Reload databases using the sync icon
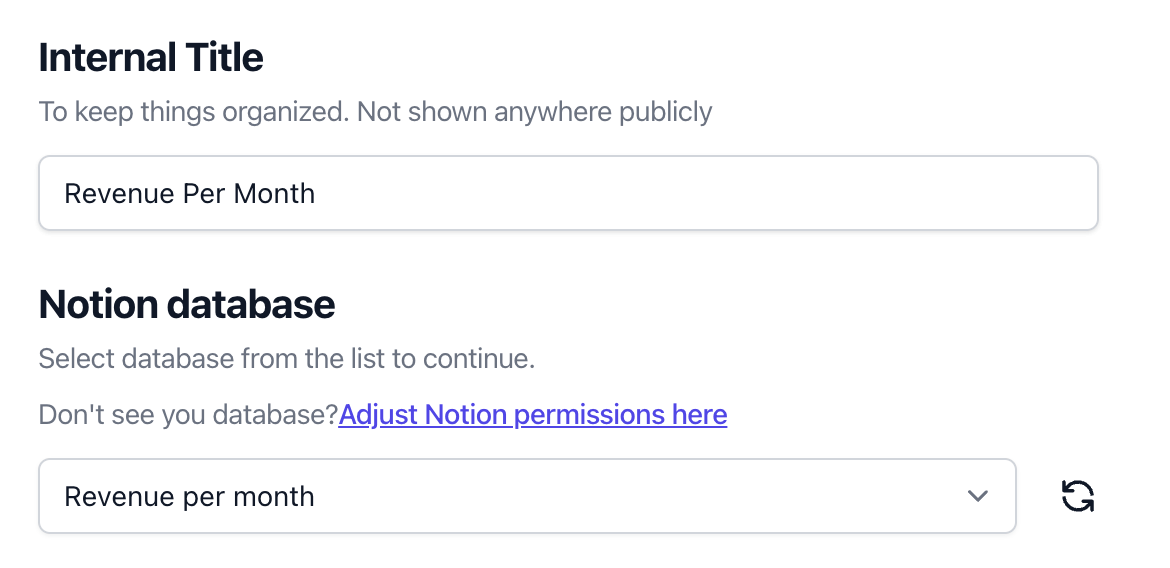 [x=1077, y=496]
